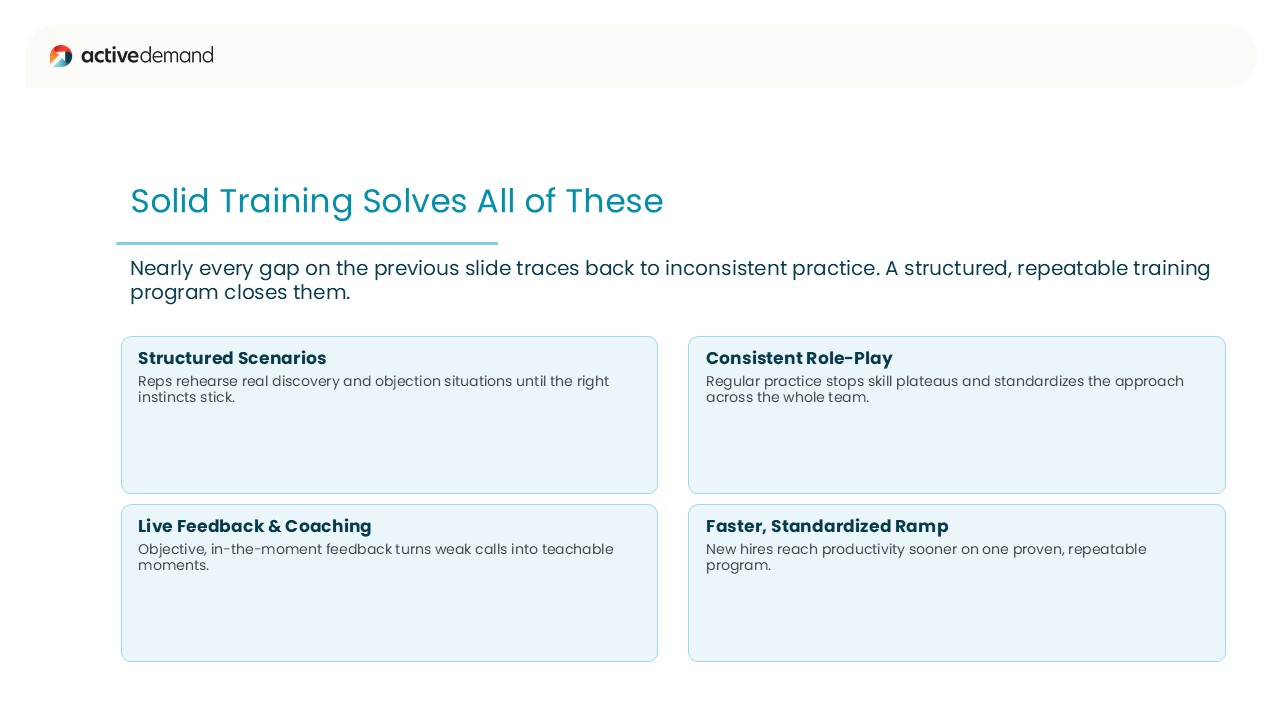Click the Consistent Role-Play heading
This screenshot has height=720, width=1280.
799,358
